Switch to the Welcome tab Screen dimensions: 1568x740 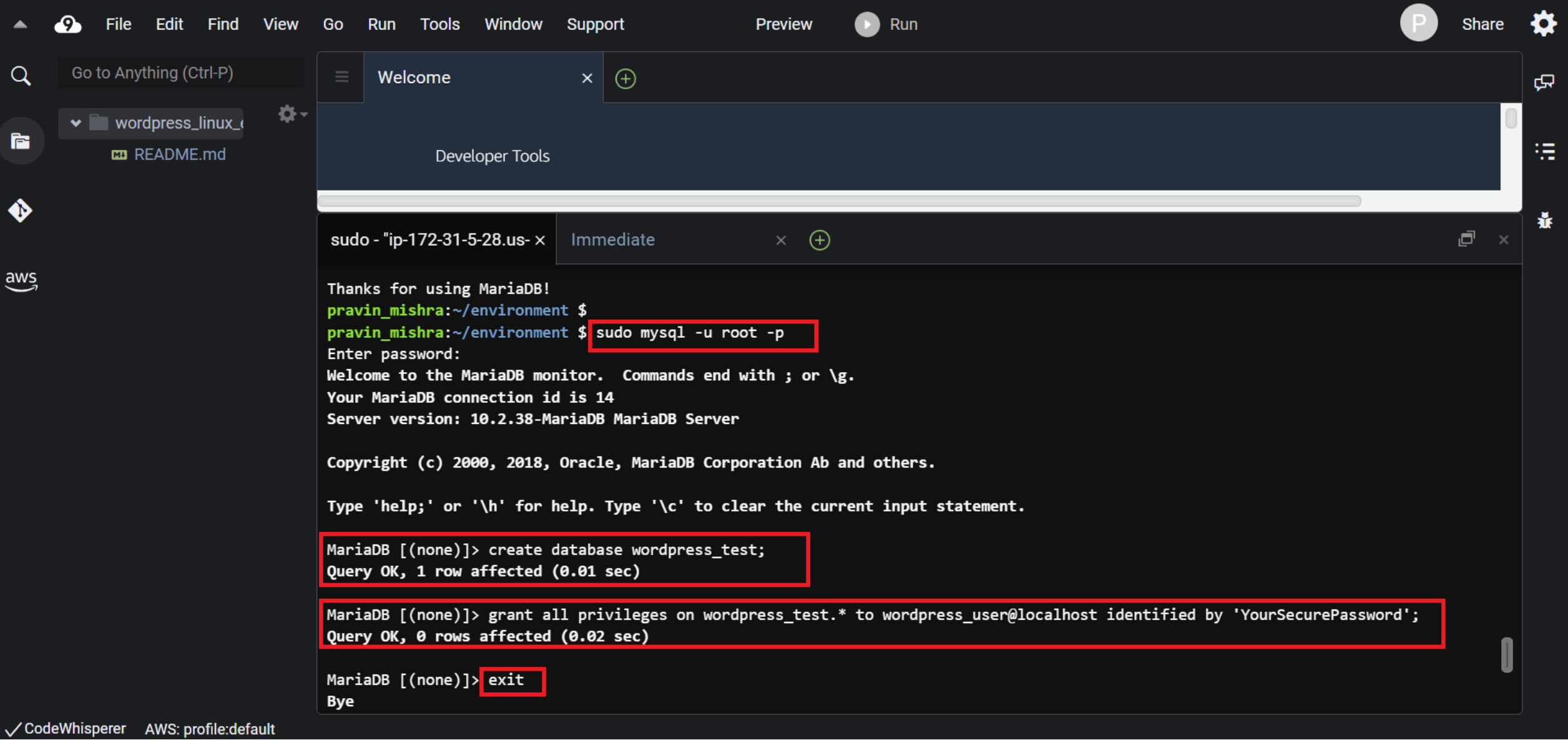tap(484, 77)
